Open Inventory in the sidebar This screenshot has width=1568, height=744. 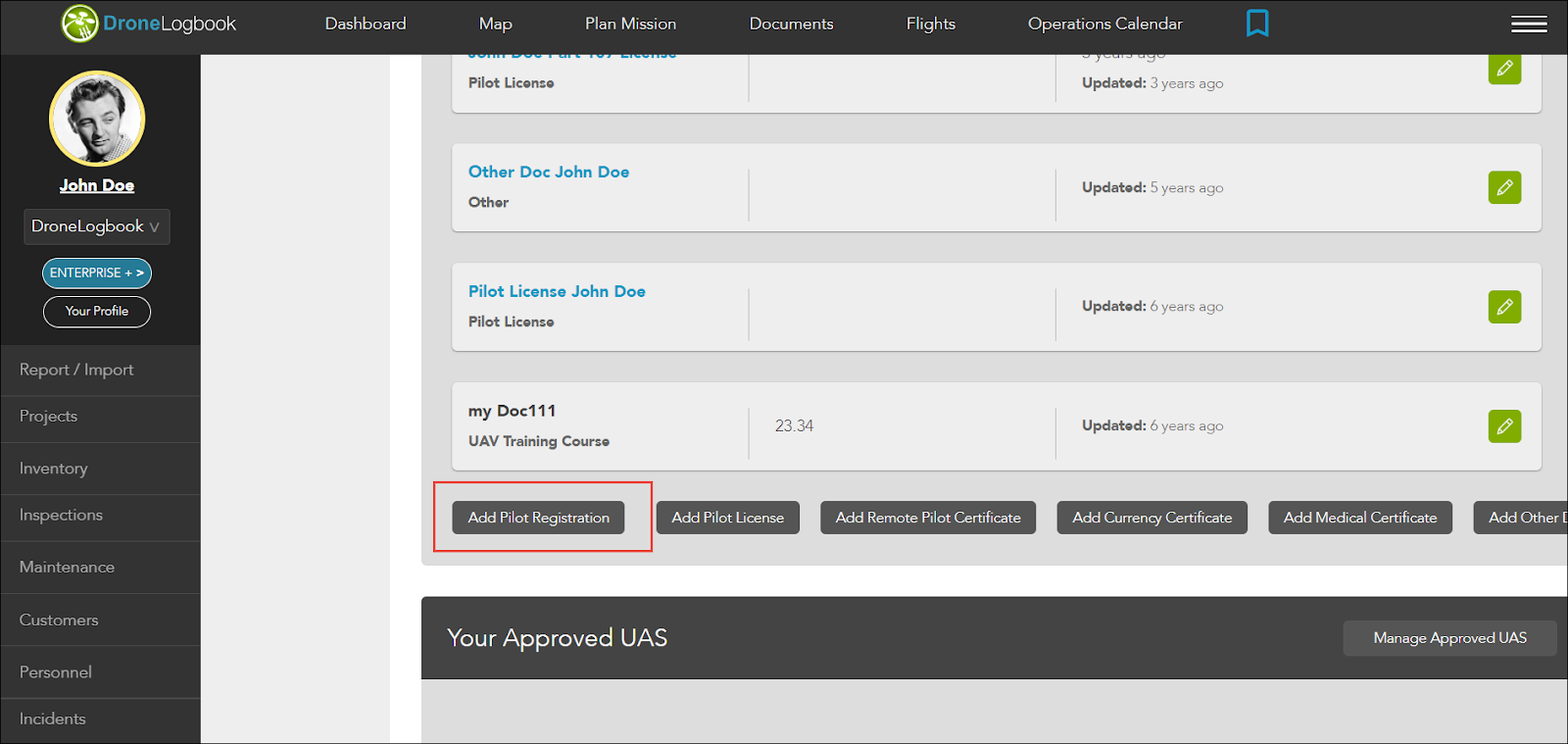click(100, 469)
